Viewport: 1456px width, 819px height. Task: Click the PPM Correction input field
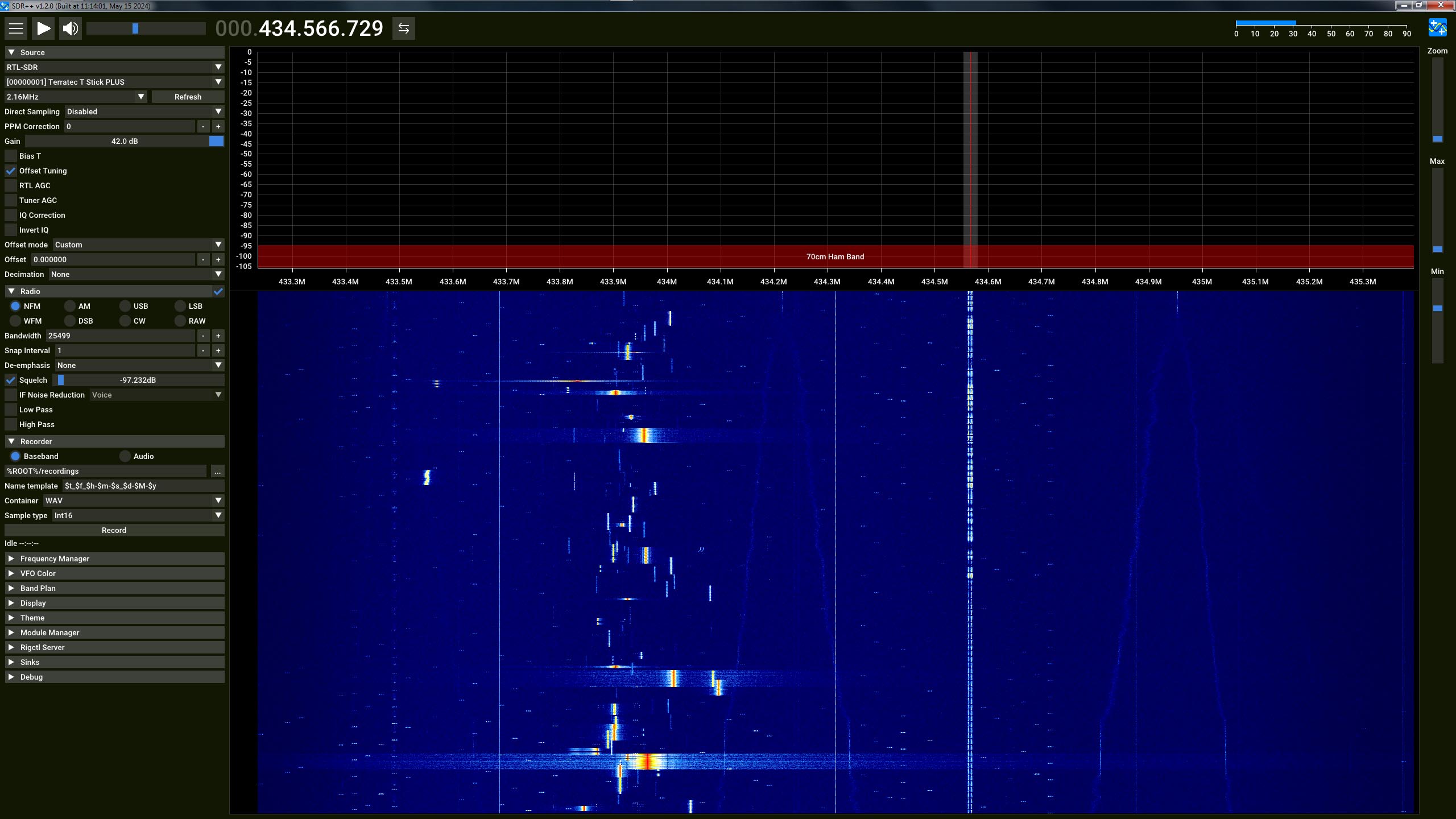130,126
